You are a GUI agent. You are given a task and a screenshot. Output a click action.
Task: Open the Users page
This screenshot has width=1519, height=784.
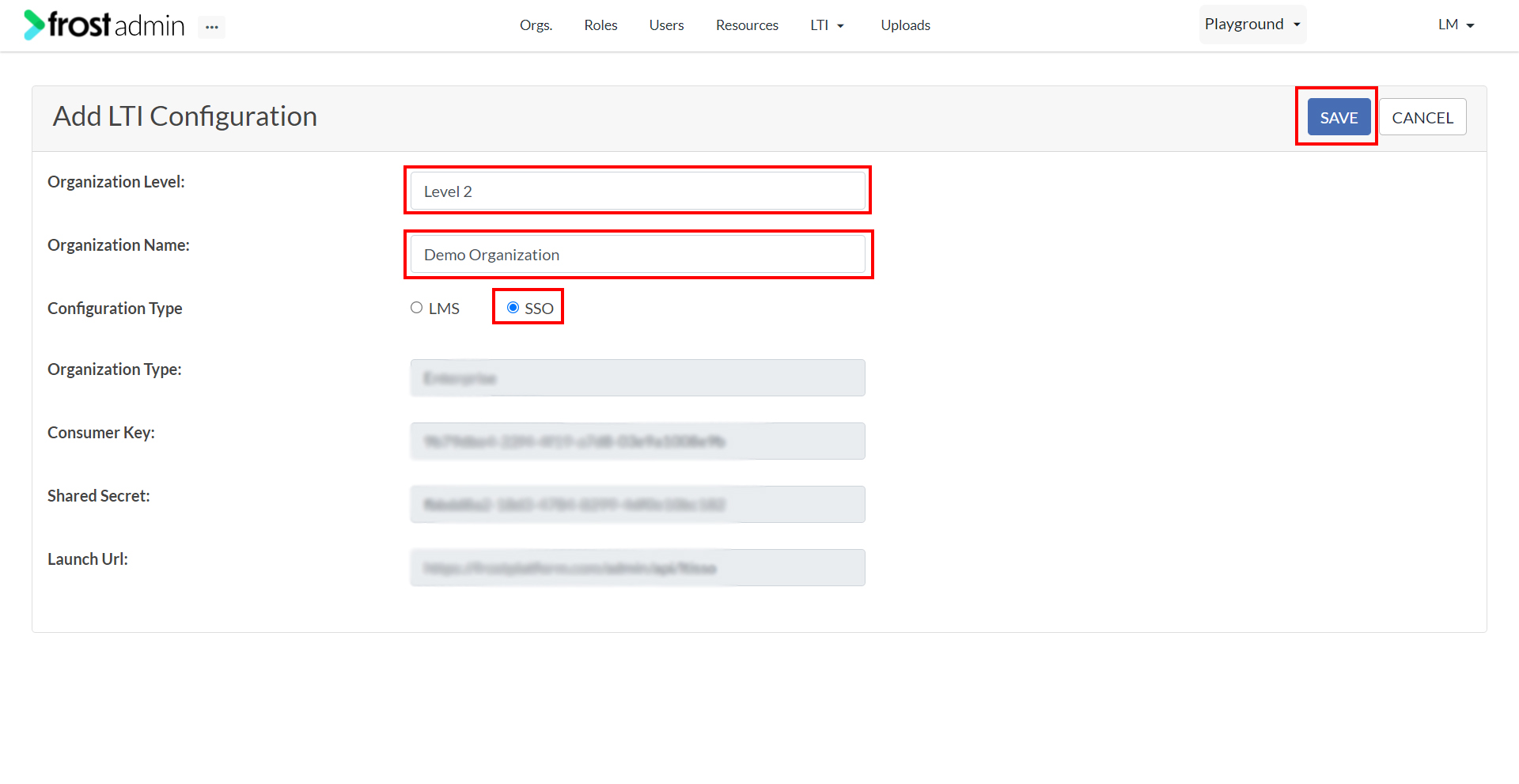click(x=665, y=25)
